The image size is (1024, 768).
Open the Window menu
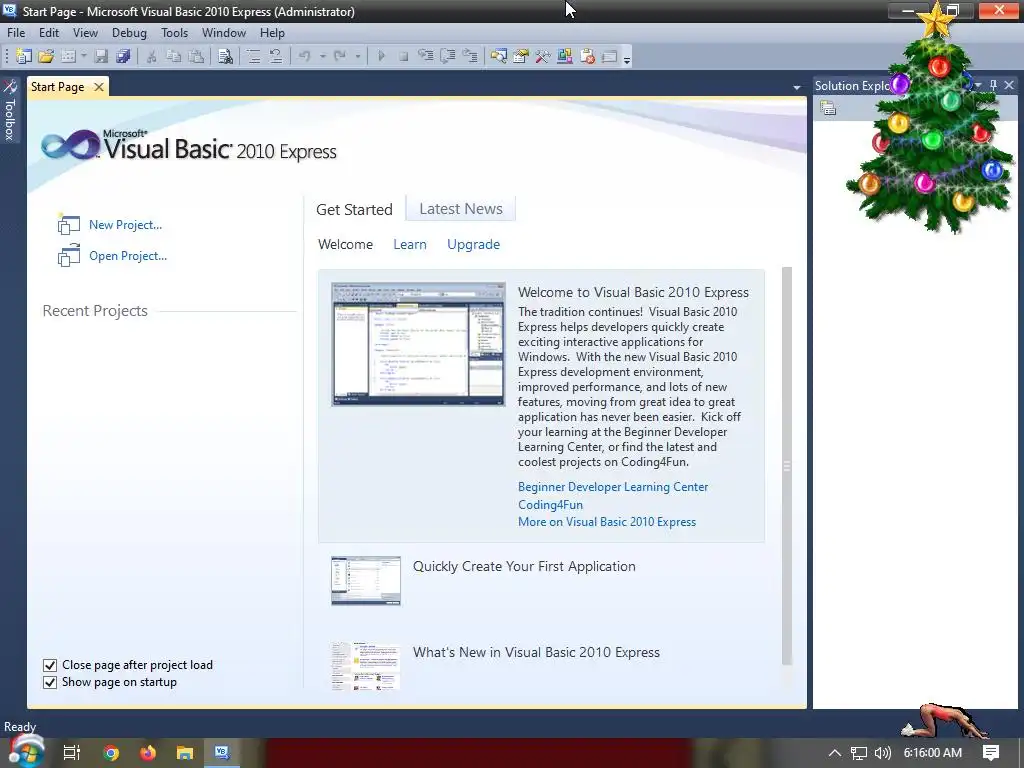click(224, 33)
